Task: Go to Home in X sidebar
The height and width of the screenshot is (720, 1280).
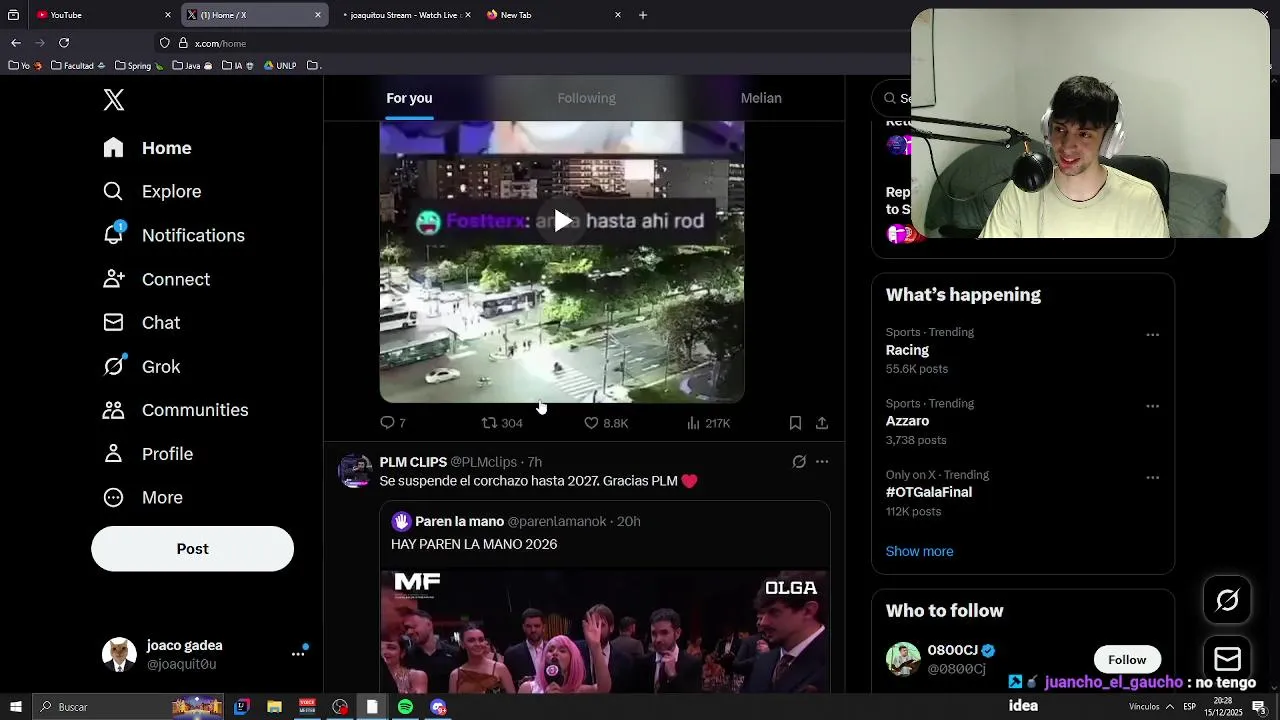Action: [147, 148]
